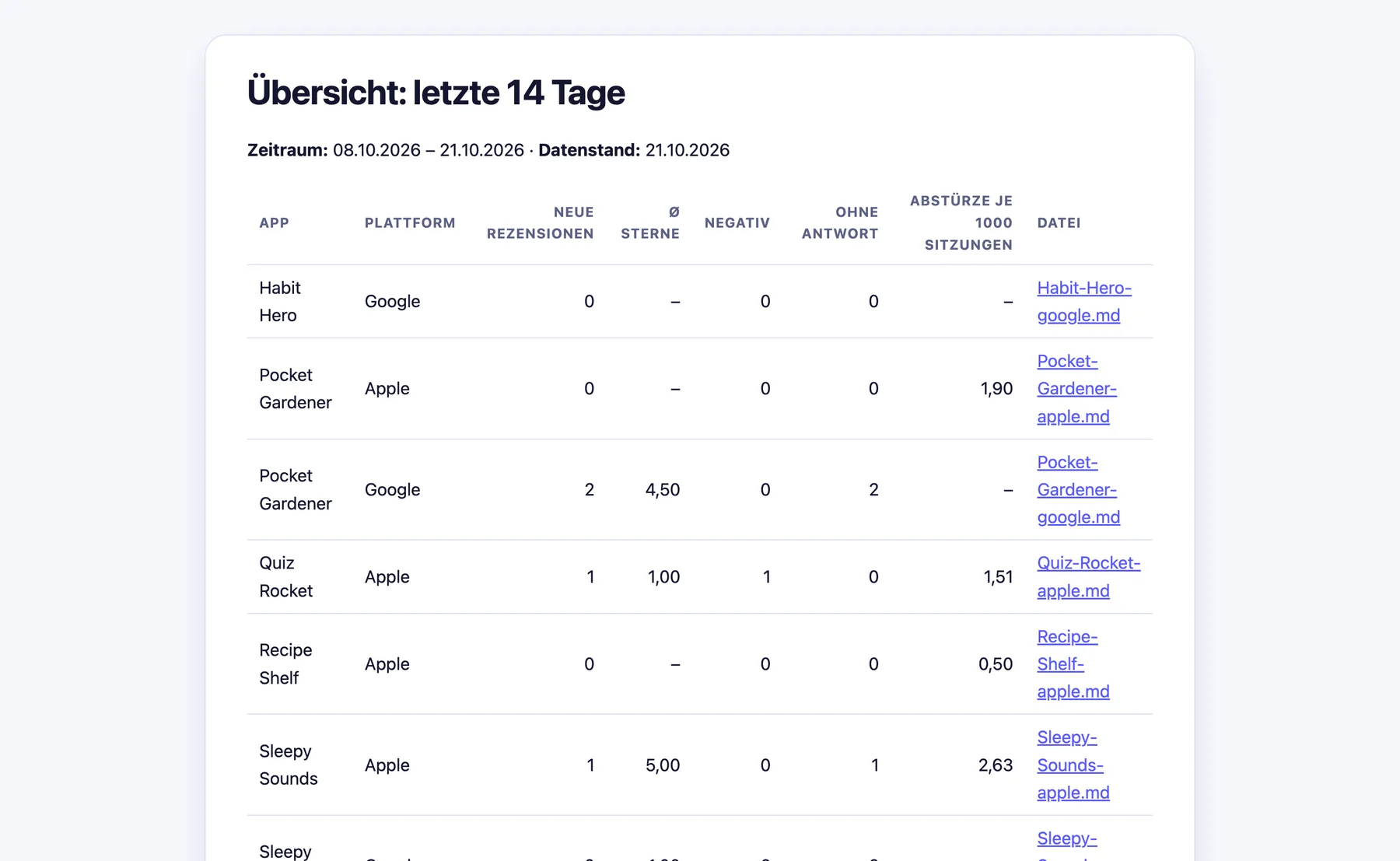Select the 'Neue Rezensionen' column header

[540, 222]
